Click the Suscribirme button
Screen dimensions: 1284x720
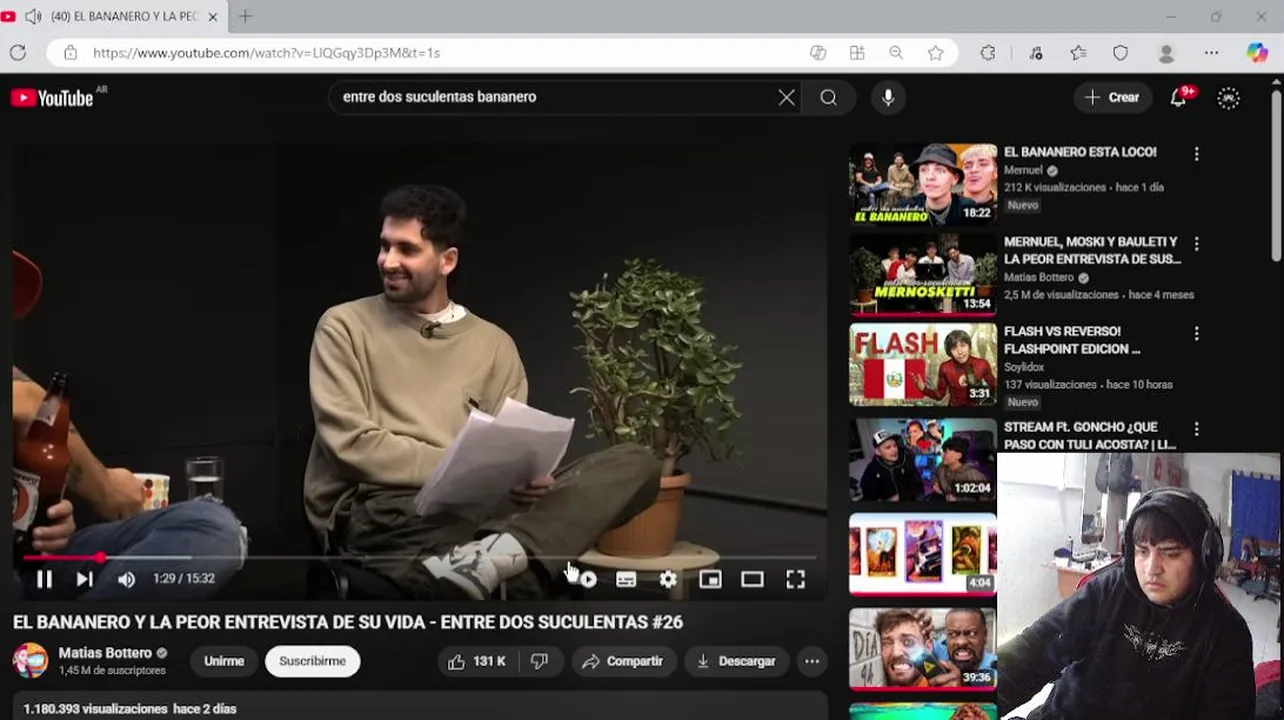click(x=312, y=661)
